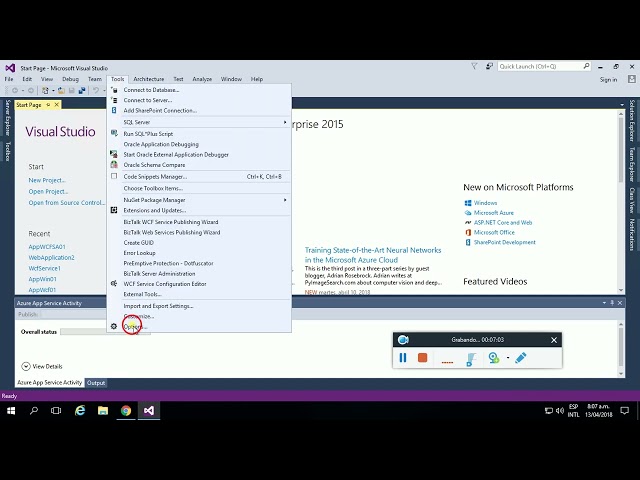Pause the recording in the recorder widget
This screenshot has width=640, height=480.
[x=403, y=358]
